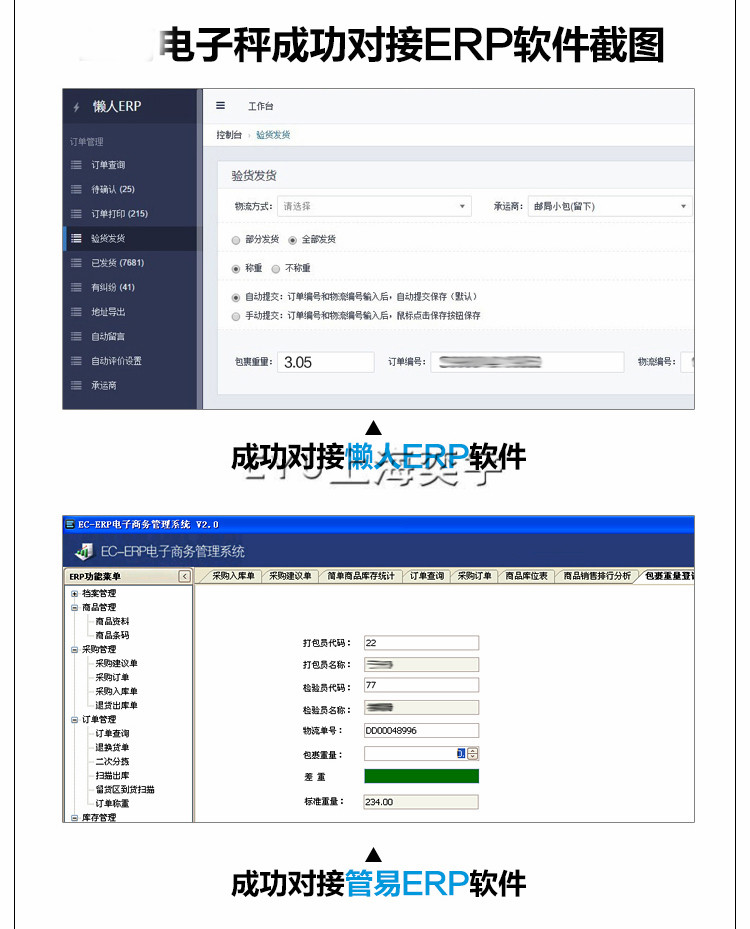Switch to the 商品销售排行分析 tab
This screenshot has width=750, height=929.
click(597, 576)
